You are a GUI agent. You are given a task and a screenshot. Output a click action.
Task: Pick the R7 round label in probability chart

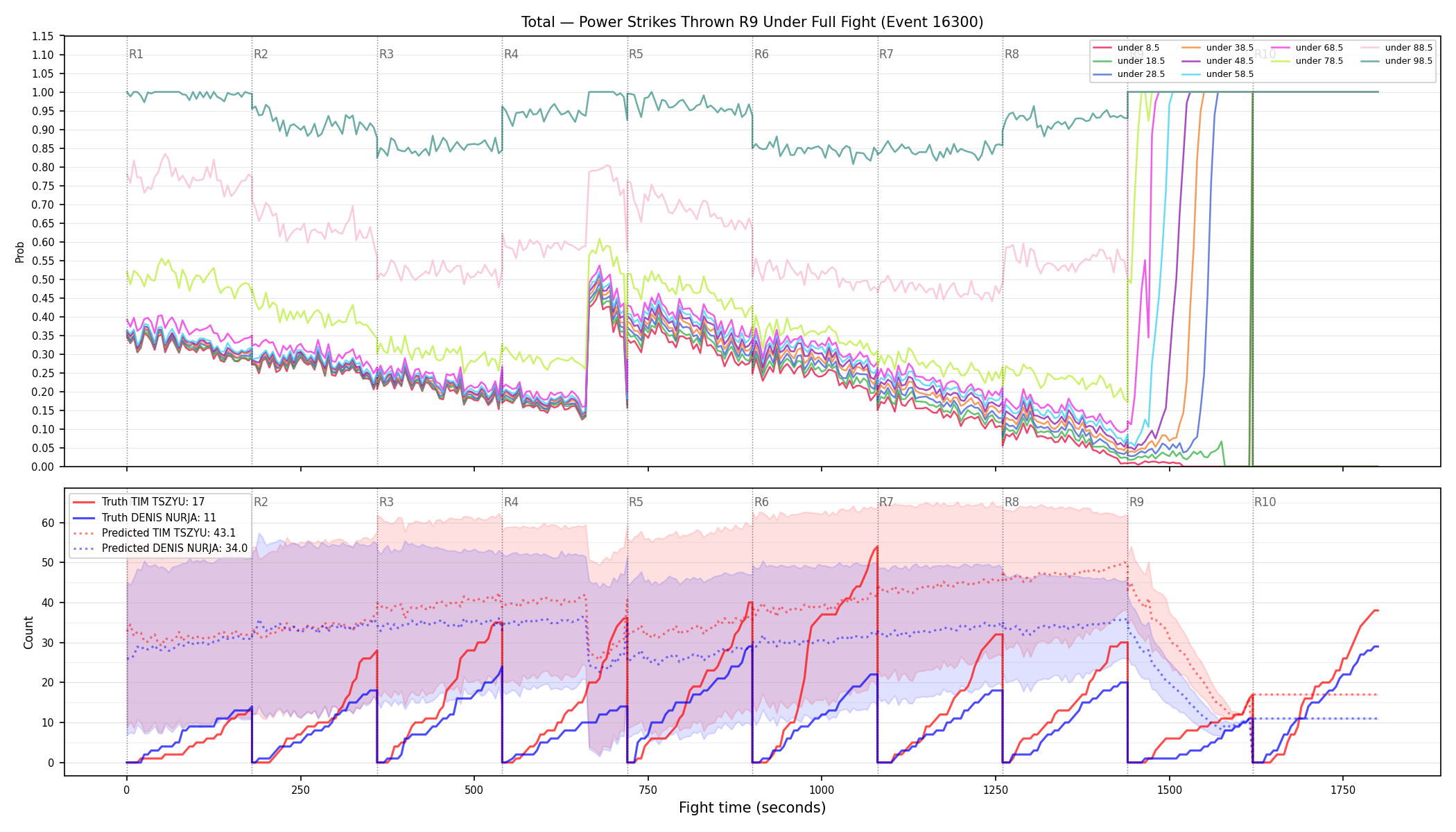click(886, 54)
